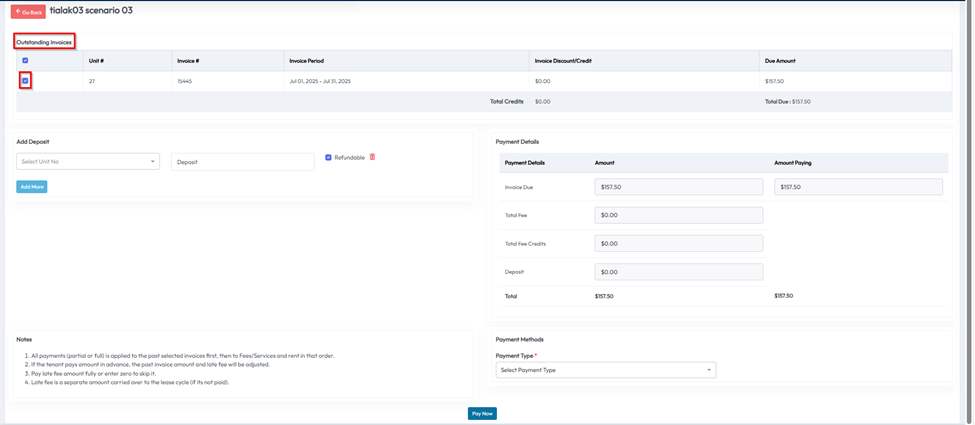Toggle the Refundable checkbox
Image resolution: width=975 pixels, height=425 pixels.
[328, 158]
